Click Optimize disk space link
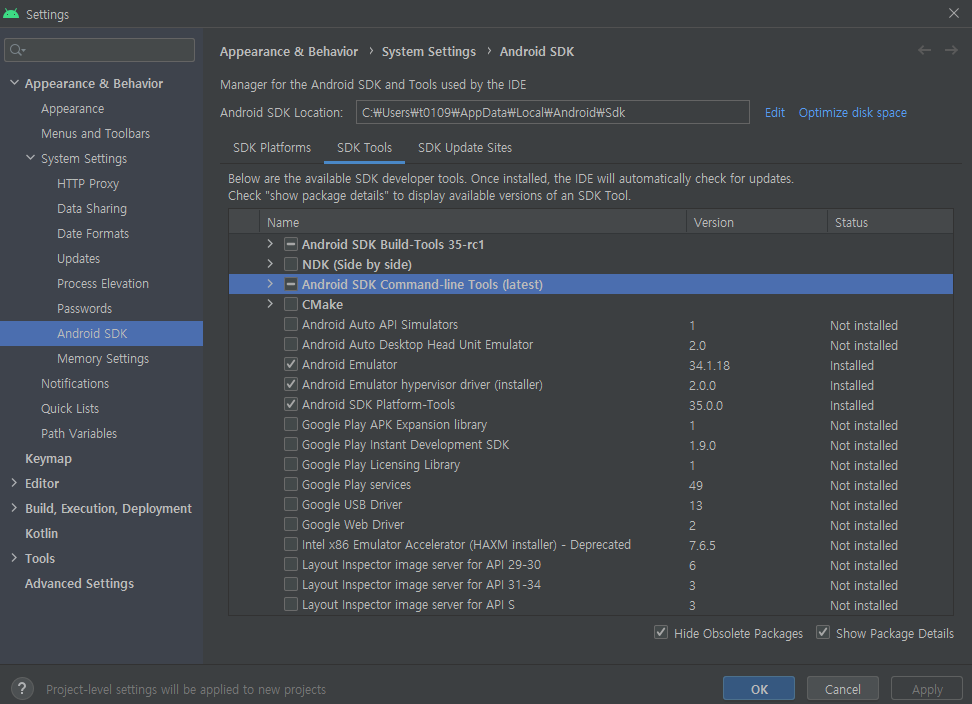The width and height of the screenshot is (972, 704). point(852,112)
